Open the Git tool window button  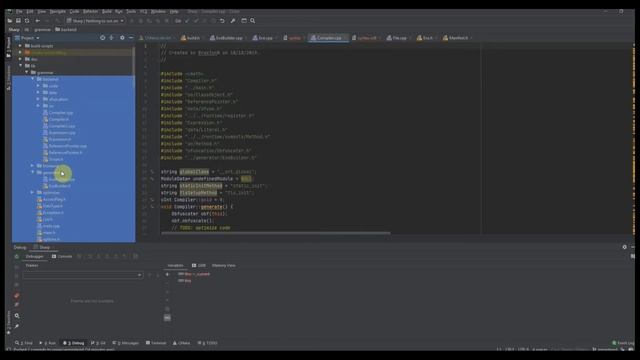98,343
